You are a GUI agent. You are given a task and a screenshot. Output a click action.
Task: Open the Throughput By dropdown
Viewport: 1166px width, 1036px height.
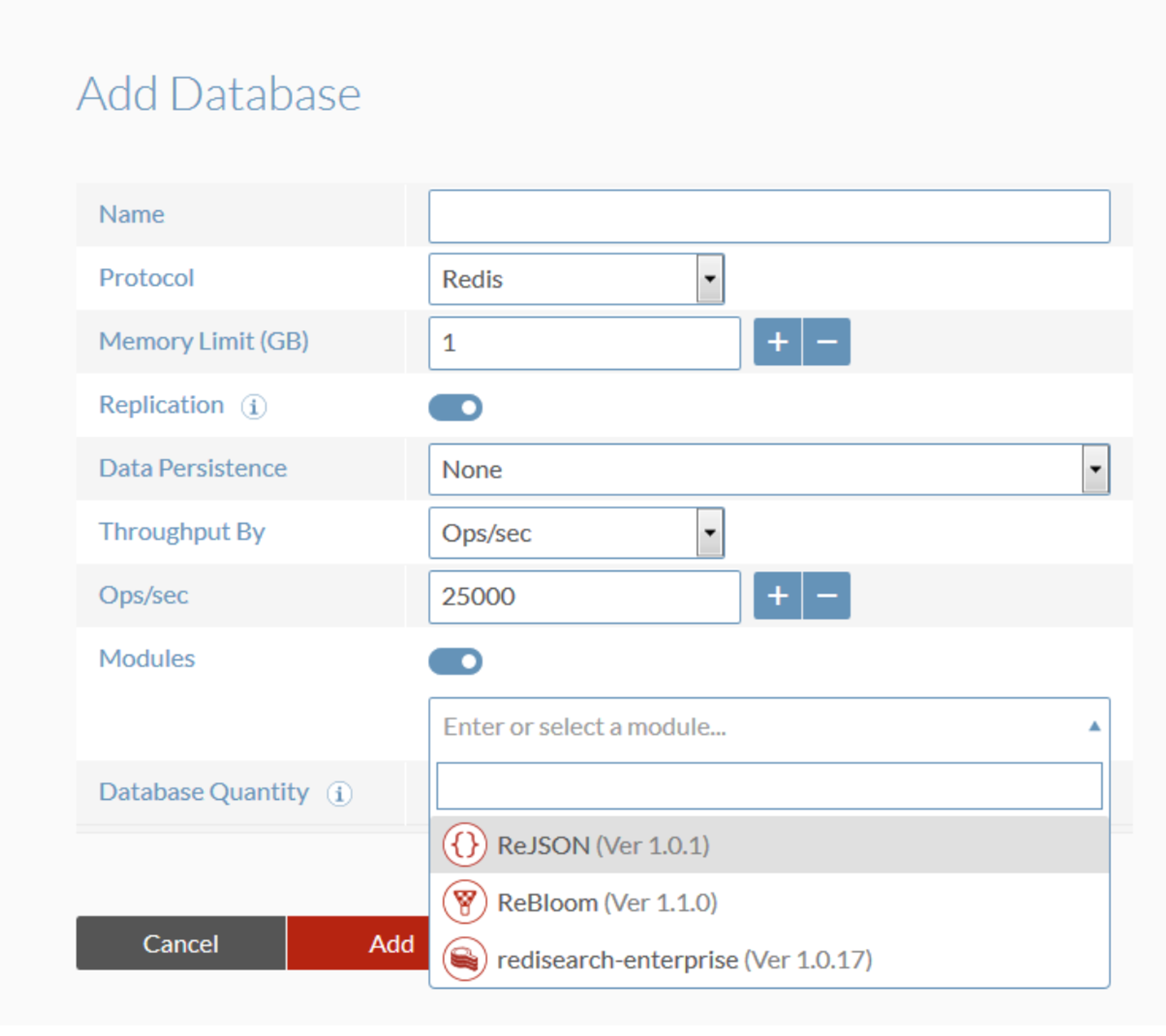(x=576, y=532)
